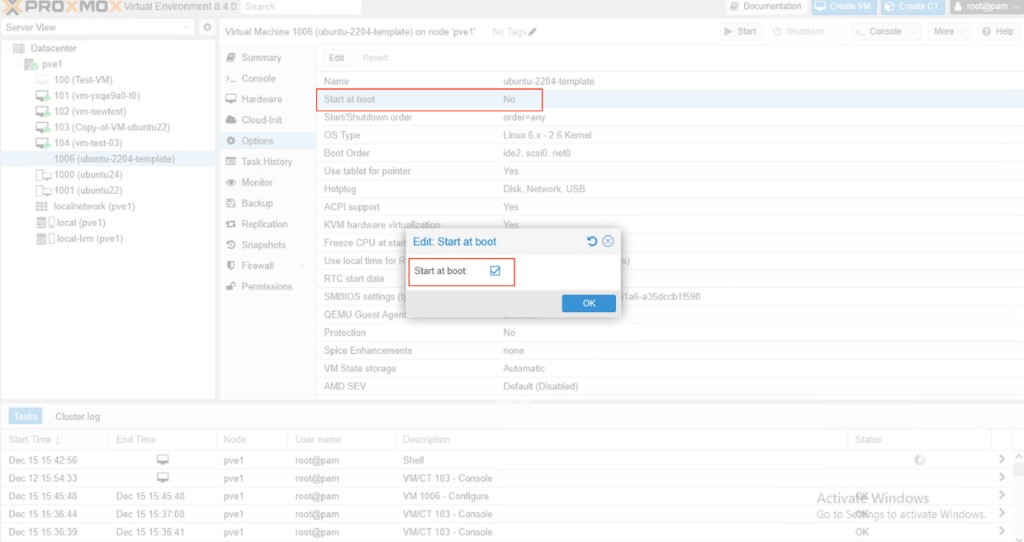Screen dimensions: 1024x542
Task: Toggle the Start at boot checkbox
Action: (x=495, y=271)
